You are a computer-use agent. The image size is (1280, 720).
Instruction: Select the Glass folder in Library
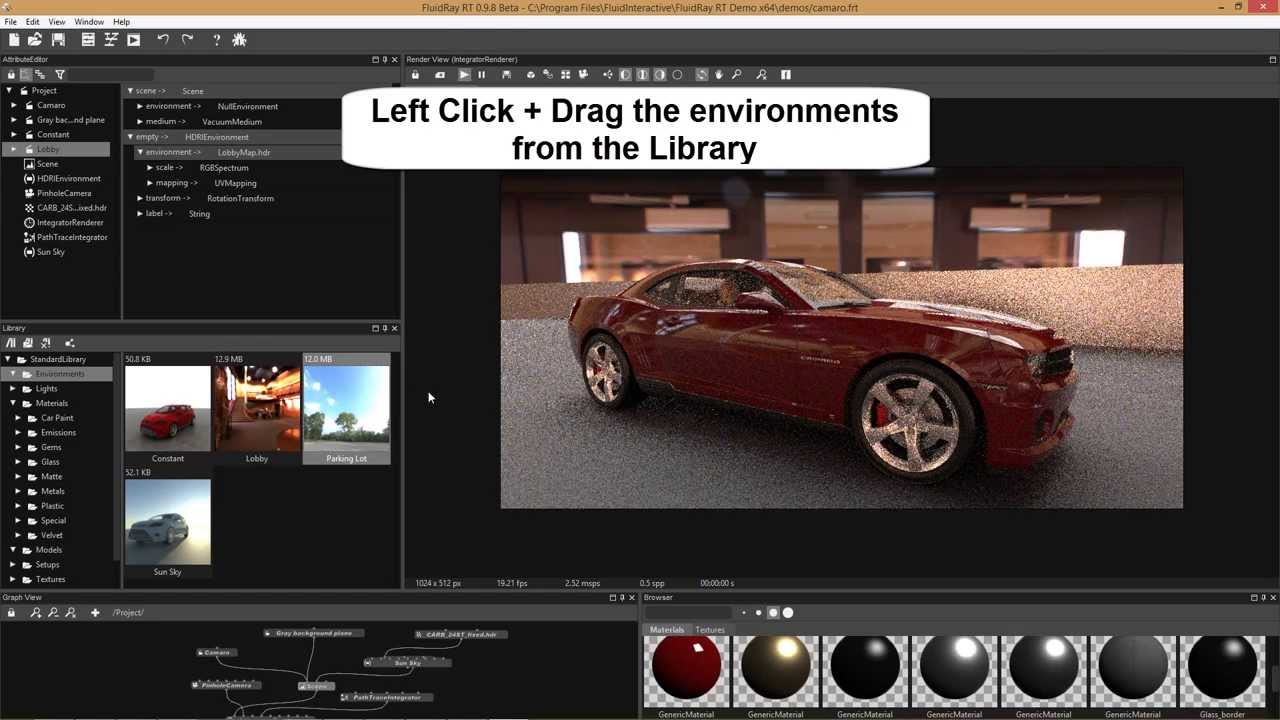coord(50,462)
